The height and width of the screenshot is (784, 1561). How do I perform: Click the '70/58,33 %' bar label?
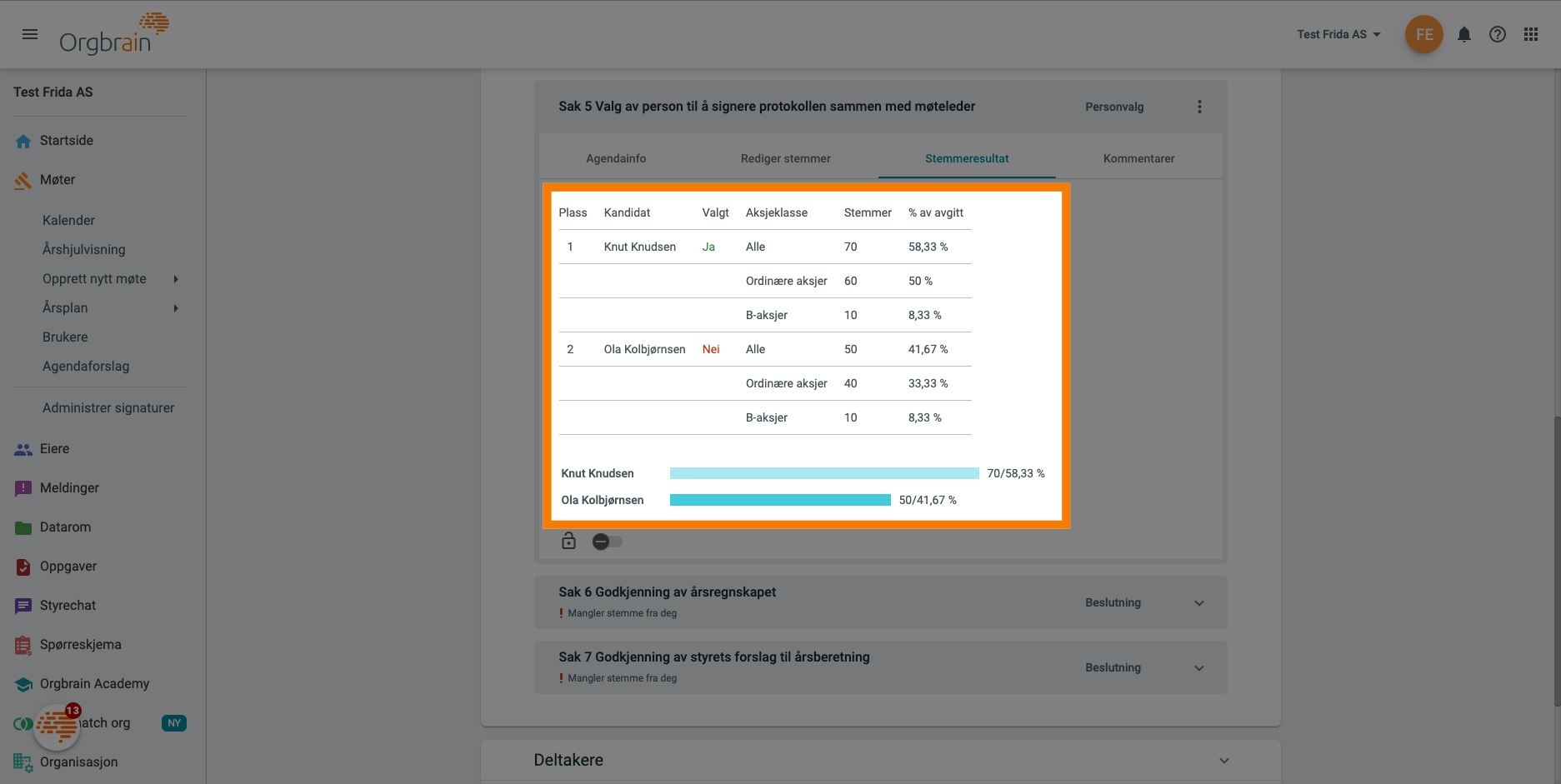tap(1016, 473)
